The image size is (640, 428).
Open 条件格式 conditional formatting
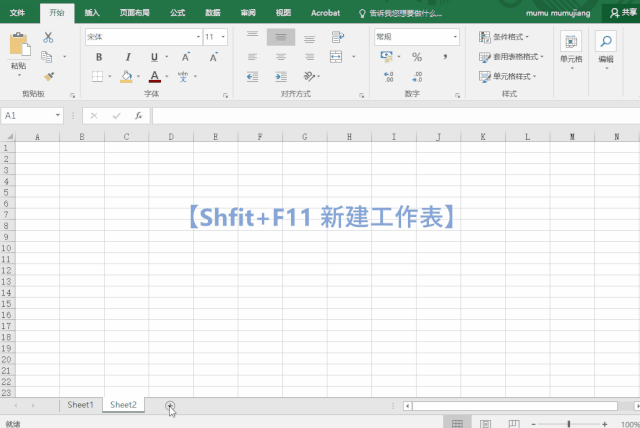(504, 37)
